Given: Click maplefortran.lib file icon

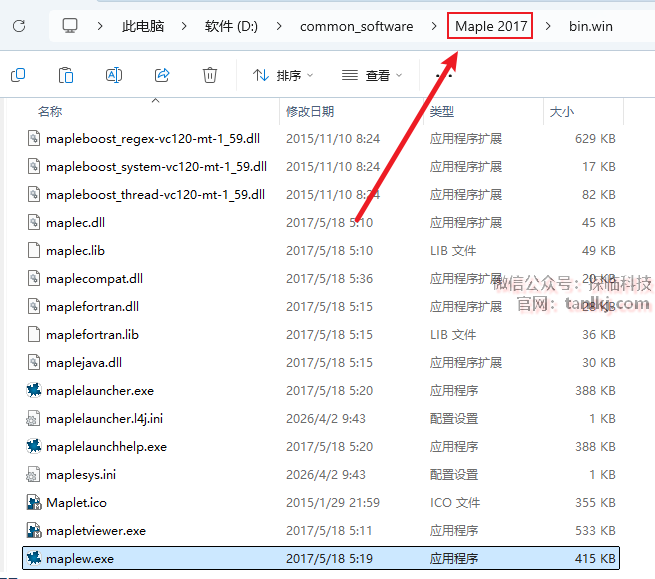Looking at the screenshot, I should click(34, 334).
